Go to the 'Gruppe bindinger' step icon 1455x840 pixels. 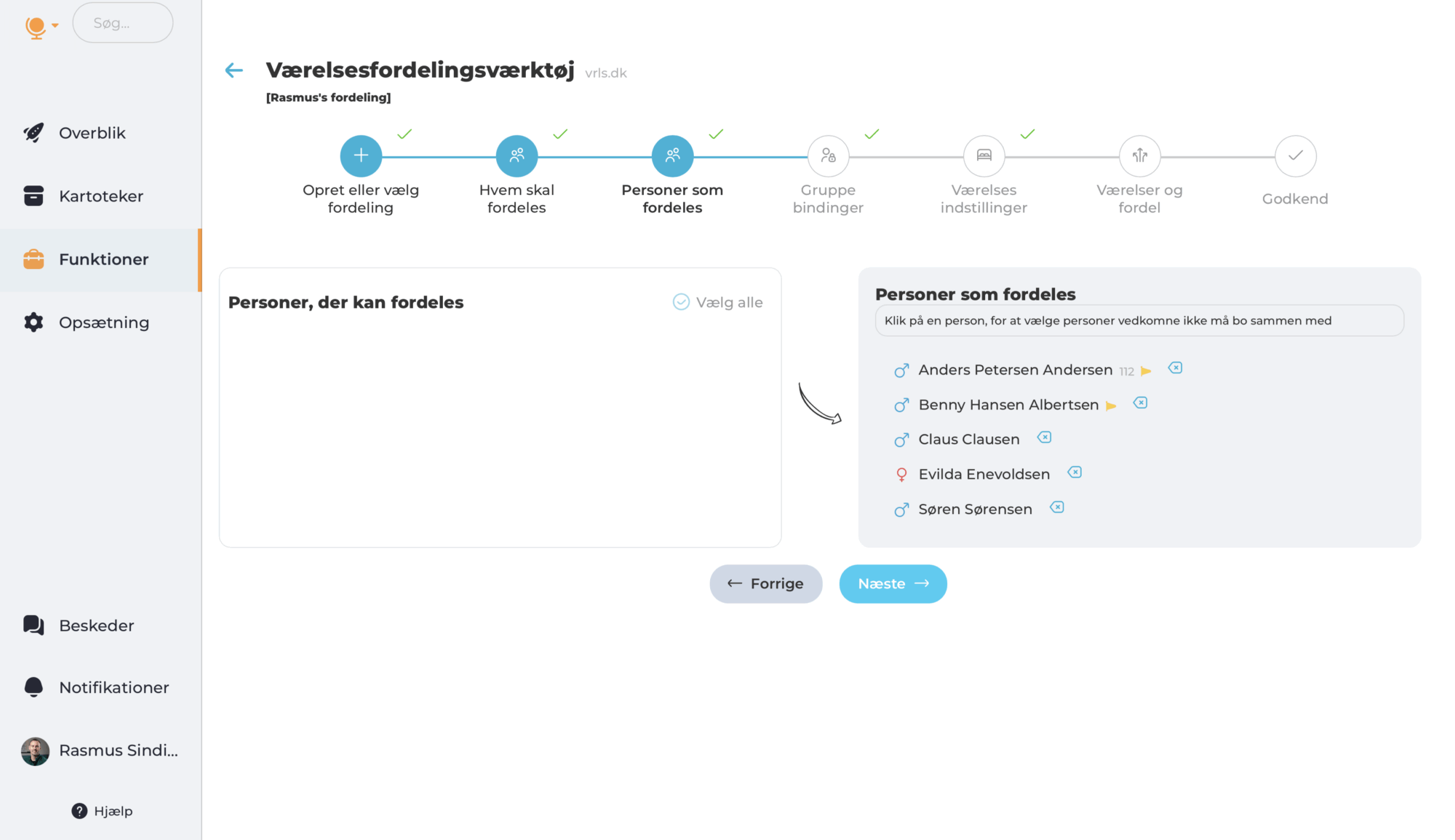[x=828, y=156]
